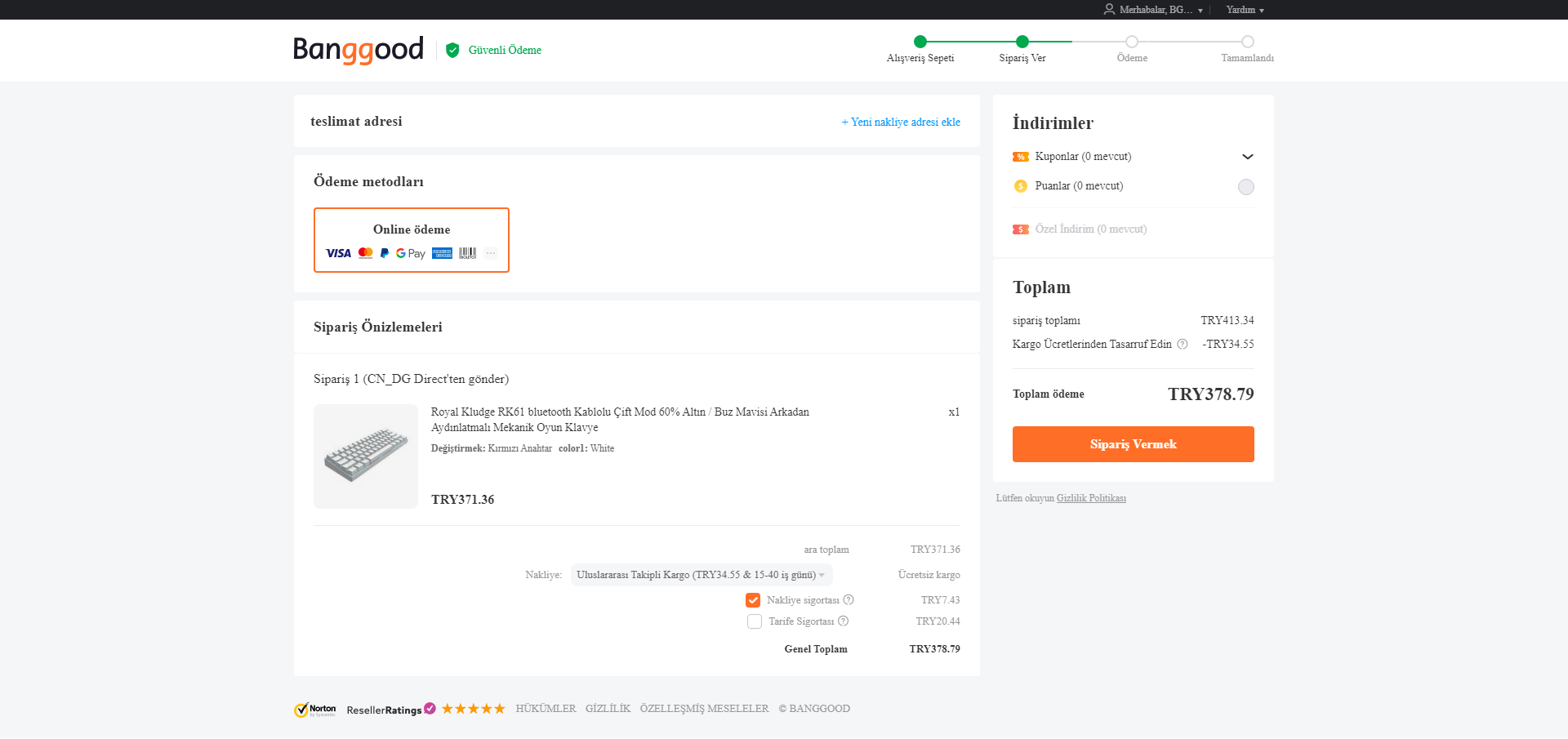Open the Gizlilik Politikası link

pyautogui.click(x=1091, y=498)
